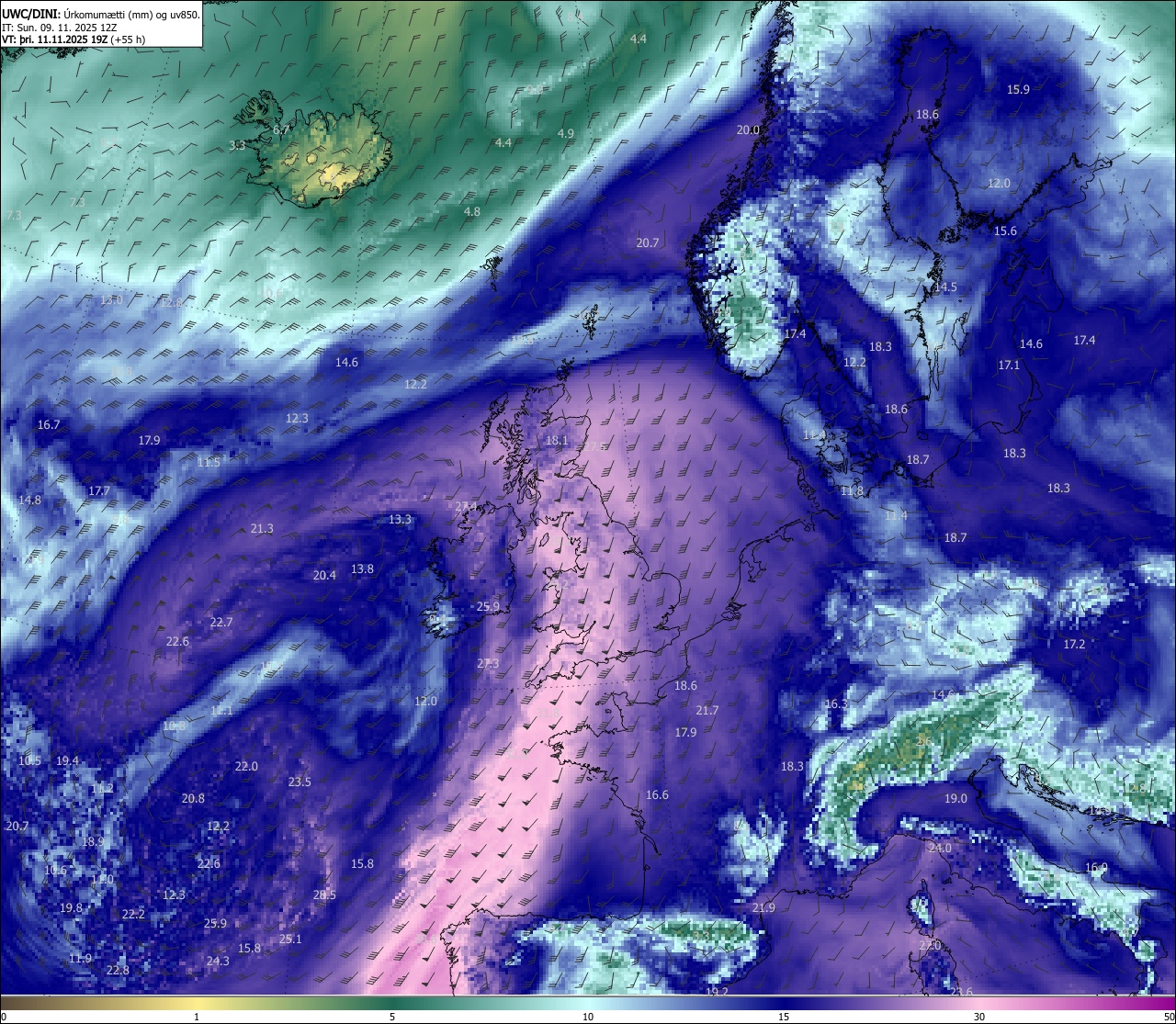Click the 17.2 value on the east side
1176x1024 pixels.
click(1074, 644)
